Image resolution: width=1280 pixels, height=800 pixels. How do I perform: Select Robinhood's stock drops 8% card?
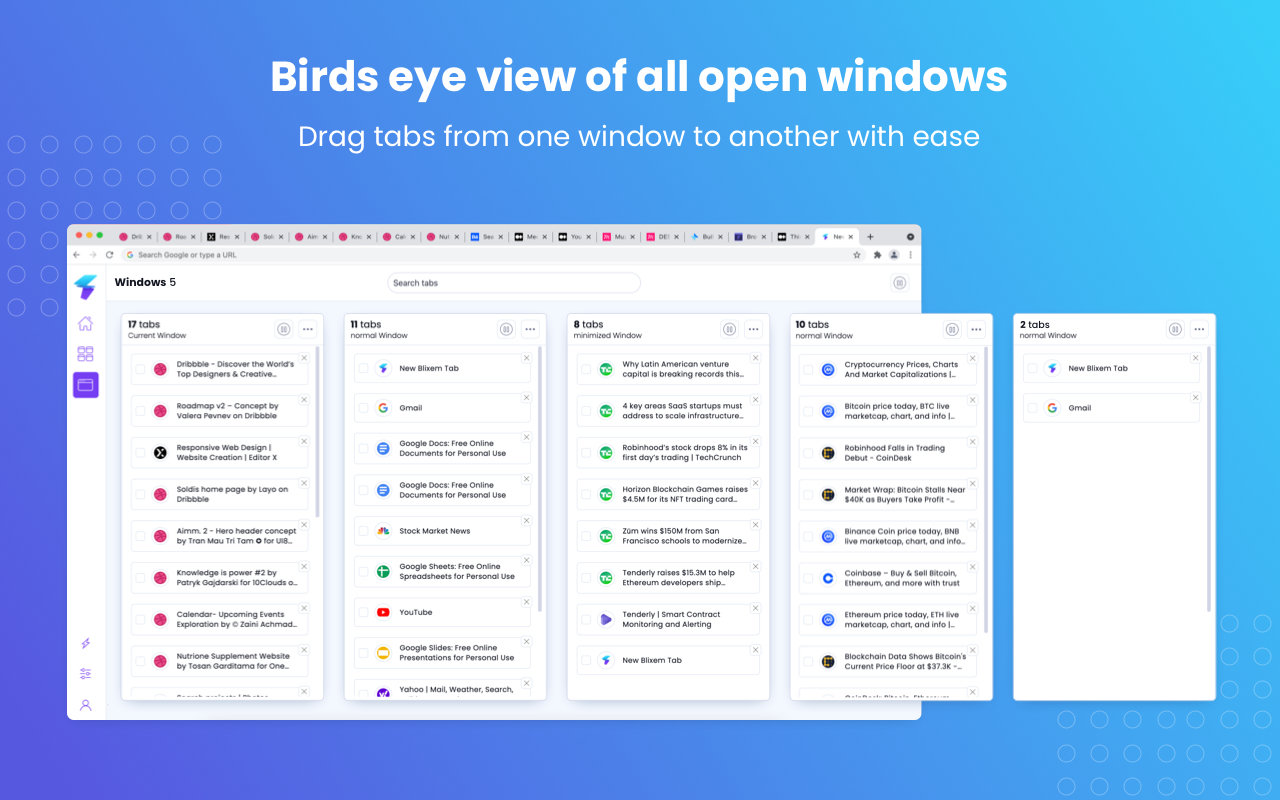coord(667,453)
